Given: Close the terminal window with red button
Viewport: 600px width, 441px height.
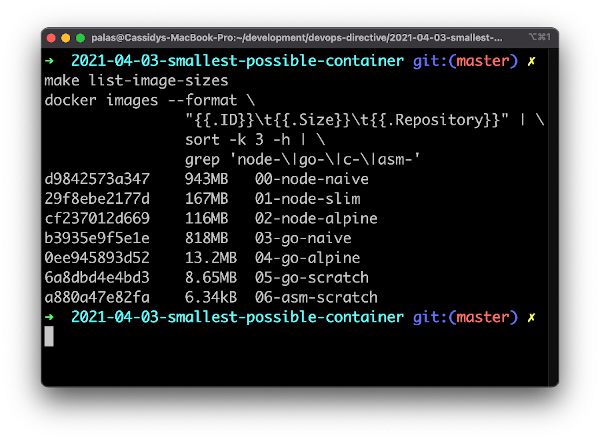Looking at the screenshot, I should coord(51,38).
